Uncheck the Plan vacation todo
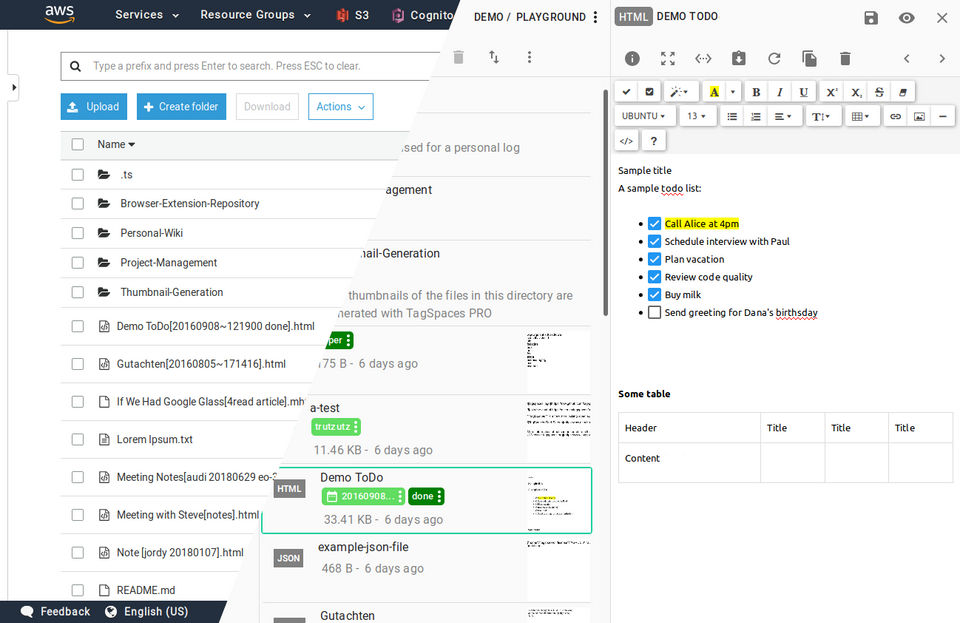The image size is (960, 623). click(654, 259)
